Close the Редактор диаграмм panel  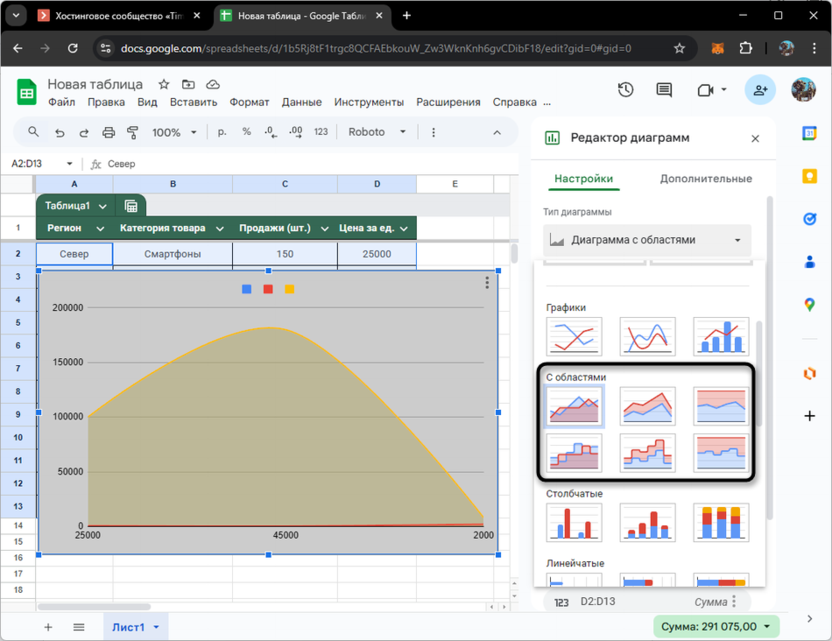point(755,139)
